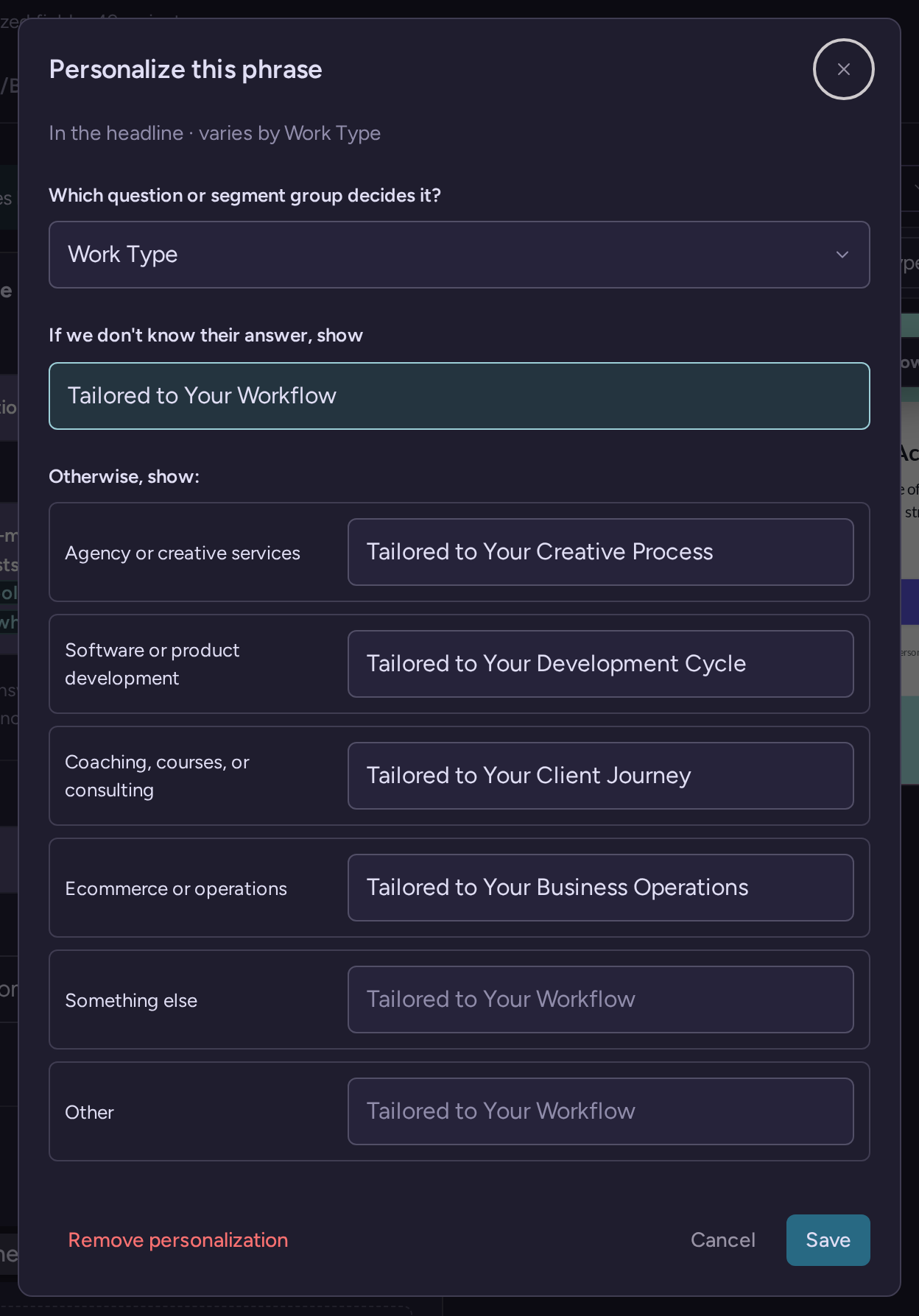Screen dimensions: 919x1316
Task: Edit the Agency or creative services phrase field
Action: (600, 552)
